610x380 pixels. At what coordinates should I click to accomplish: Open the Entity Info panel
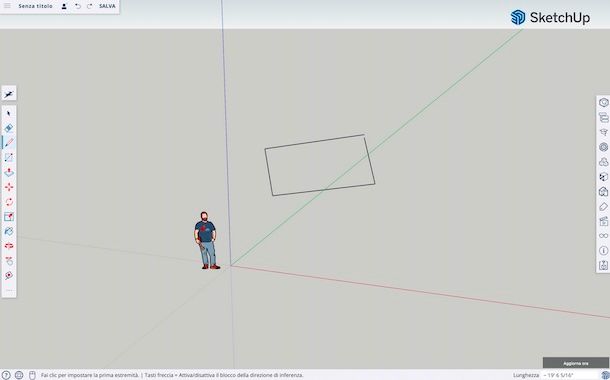click(x=603, y=103)
